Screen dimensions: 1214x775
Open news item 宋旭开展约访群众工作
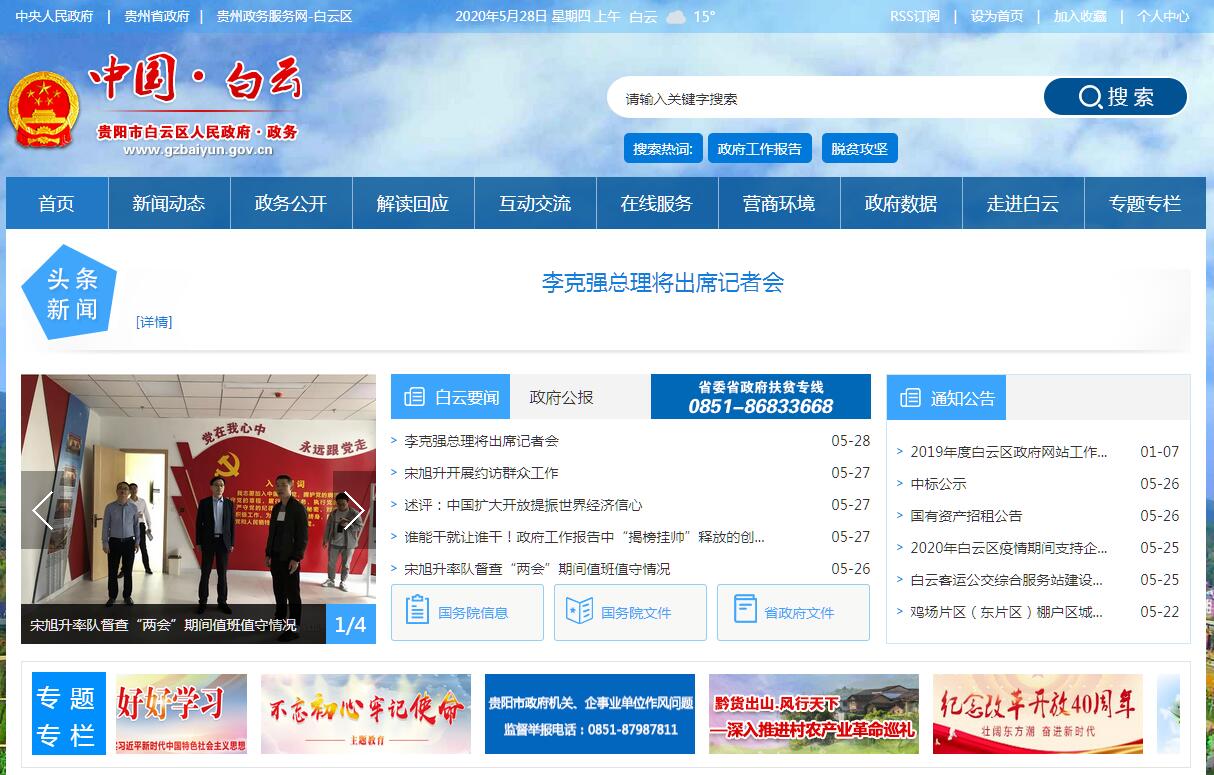click(481, 473)
